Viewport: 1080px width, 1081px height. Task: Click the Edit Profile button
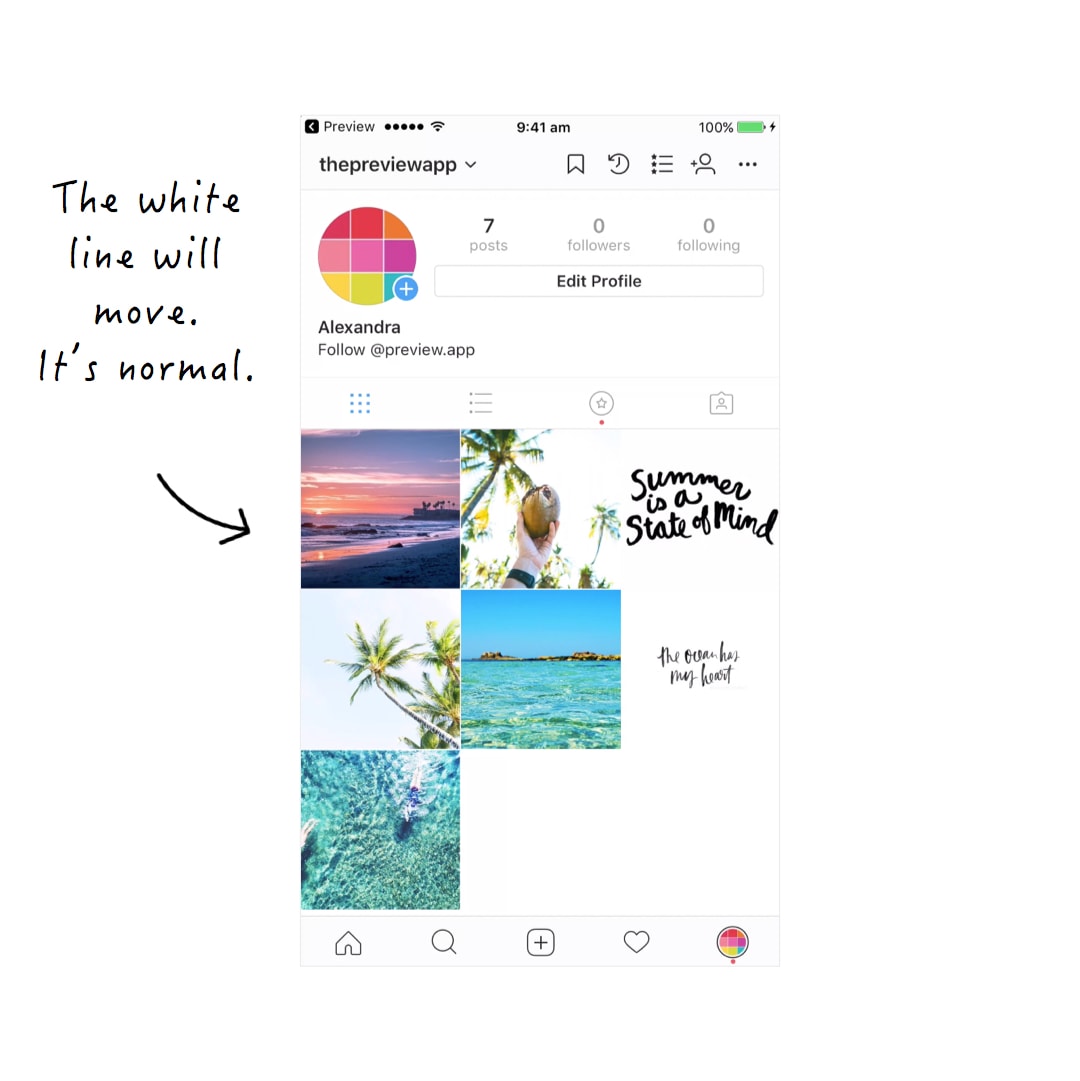[x=599, y=281]
